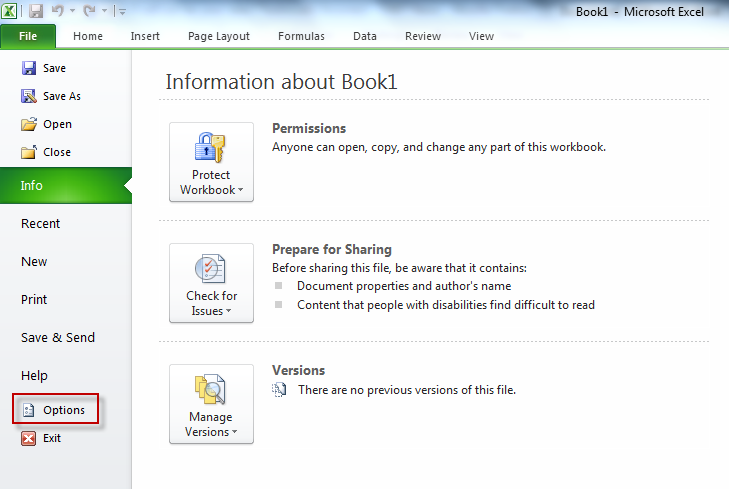Open Customize Quick Access Toolbar dropdown
This screenshot has height=489, width=729.
coord(122,12)
